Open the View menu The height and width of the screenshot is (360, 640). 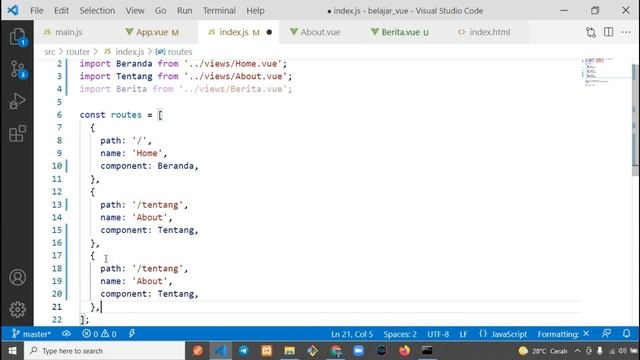(135, 11)
